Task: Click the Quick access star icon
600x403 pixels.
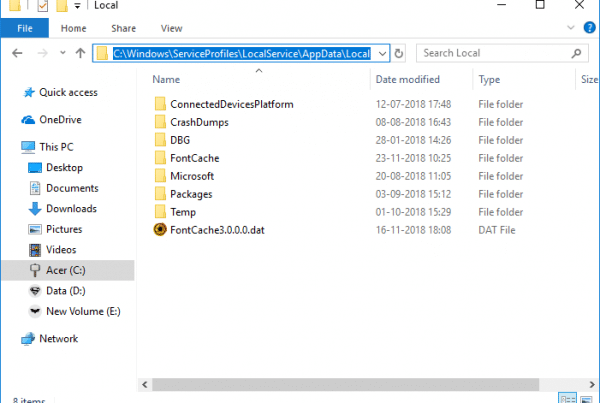Action: click(29, 92)
